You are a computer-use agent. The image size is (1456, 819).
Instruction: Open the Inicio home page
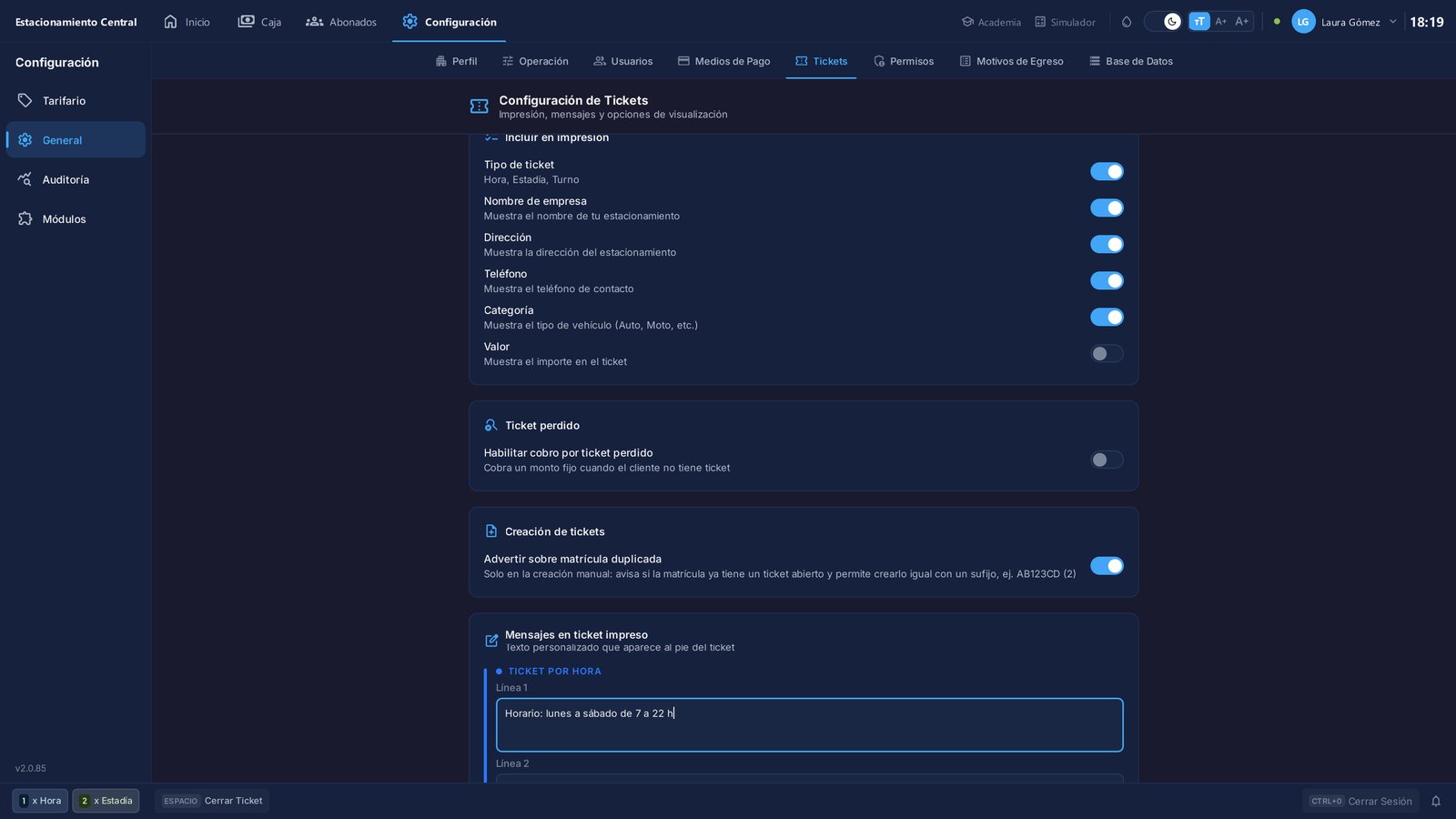tap(187, 22)
